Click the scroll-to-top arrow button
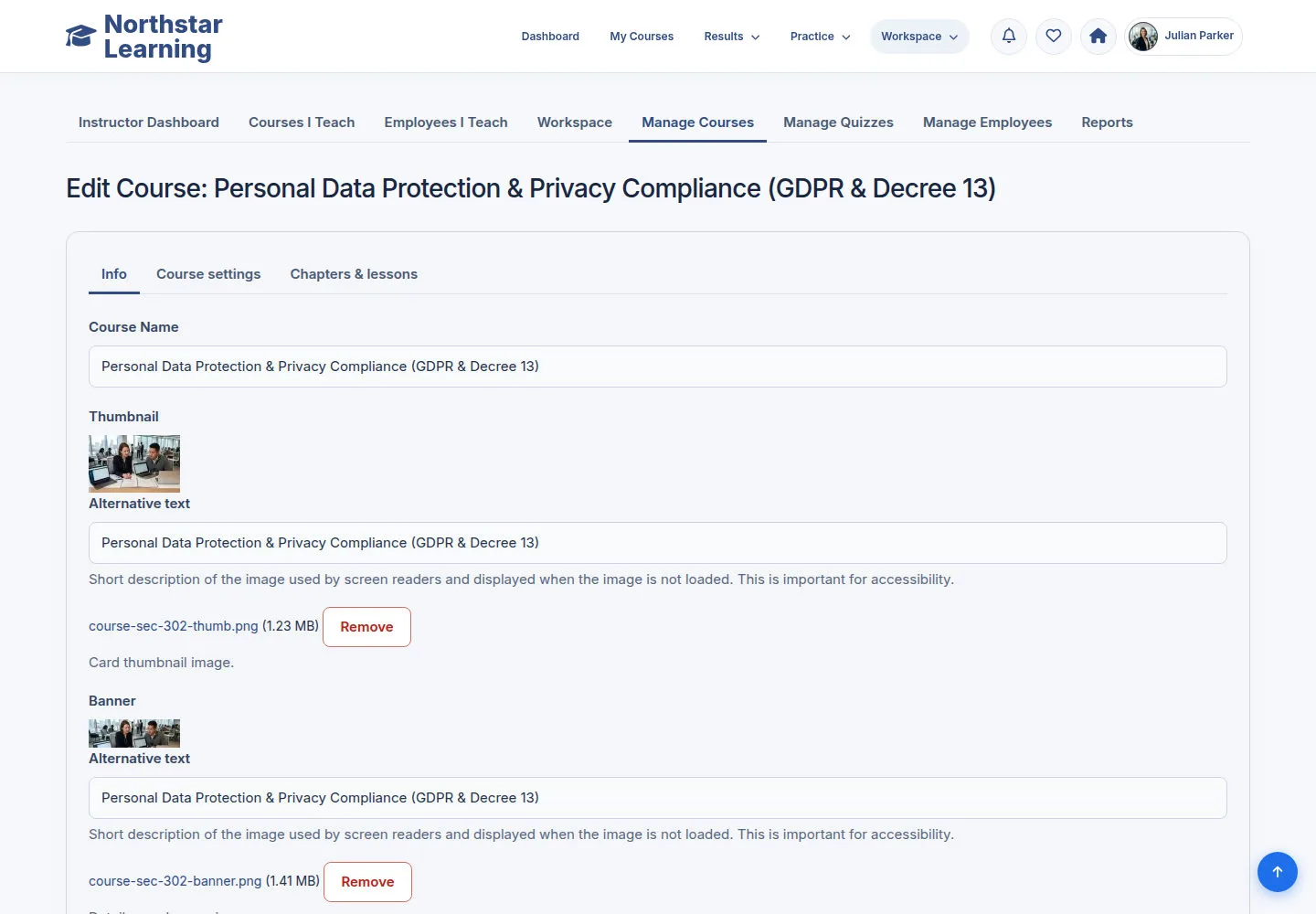The height and width of the screenshot is (914, 1316). pos(1278,872)
